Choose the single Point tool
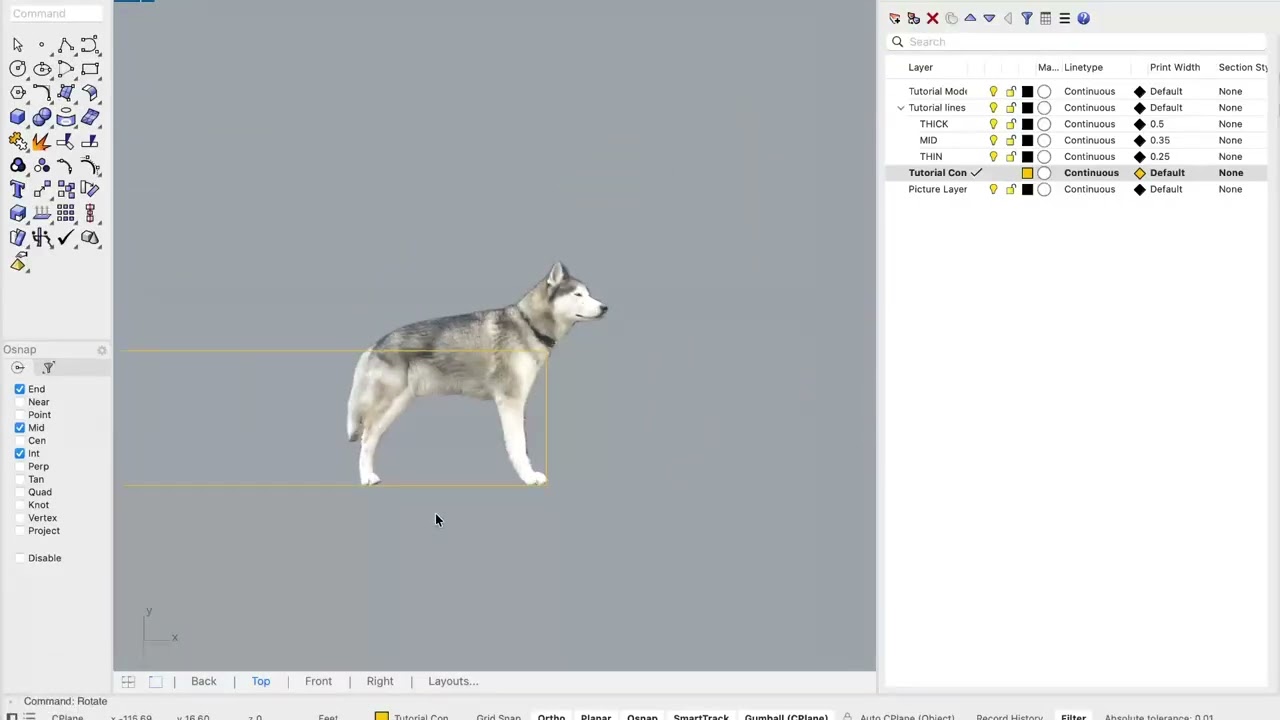 (x=41, y=45)
